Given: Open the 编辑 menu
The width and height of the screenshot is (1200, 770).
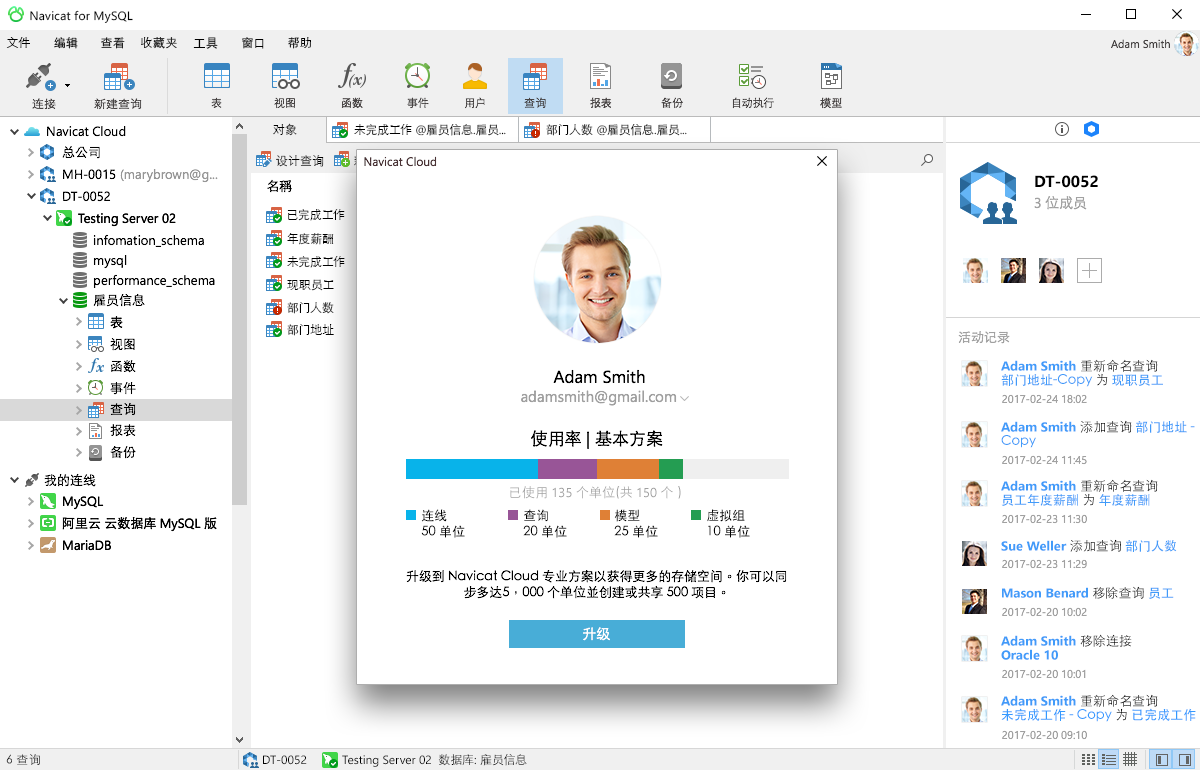Looking at the screenshot, I should (x=66, y=43).
